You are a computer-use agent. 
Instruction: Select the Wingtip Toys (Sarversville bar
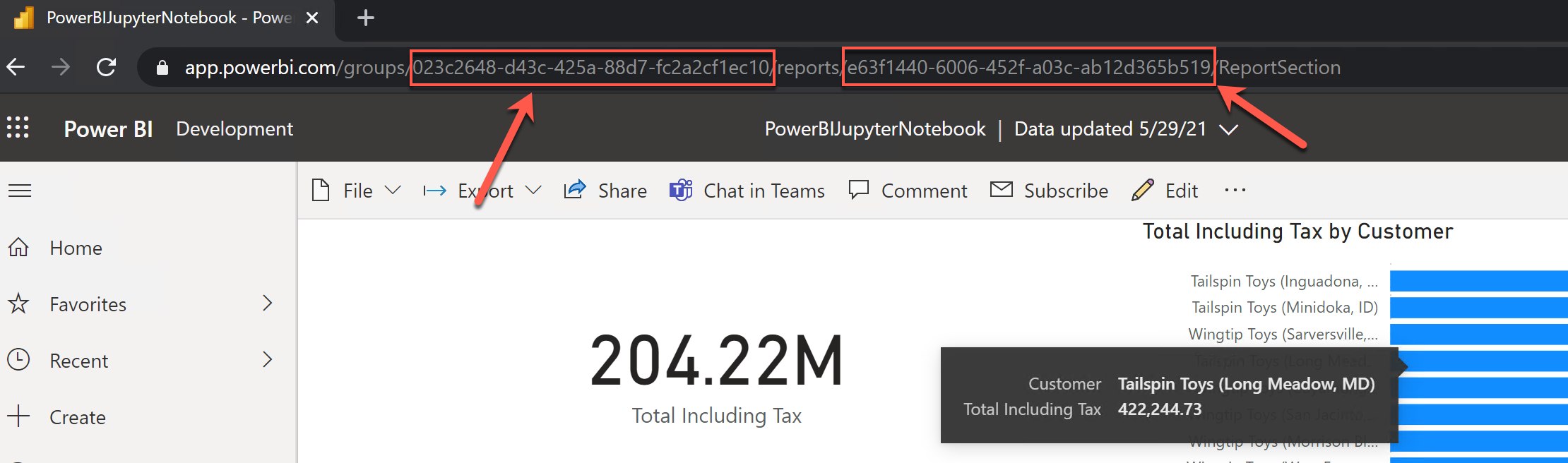click(1479, 334)
